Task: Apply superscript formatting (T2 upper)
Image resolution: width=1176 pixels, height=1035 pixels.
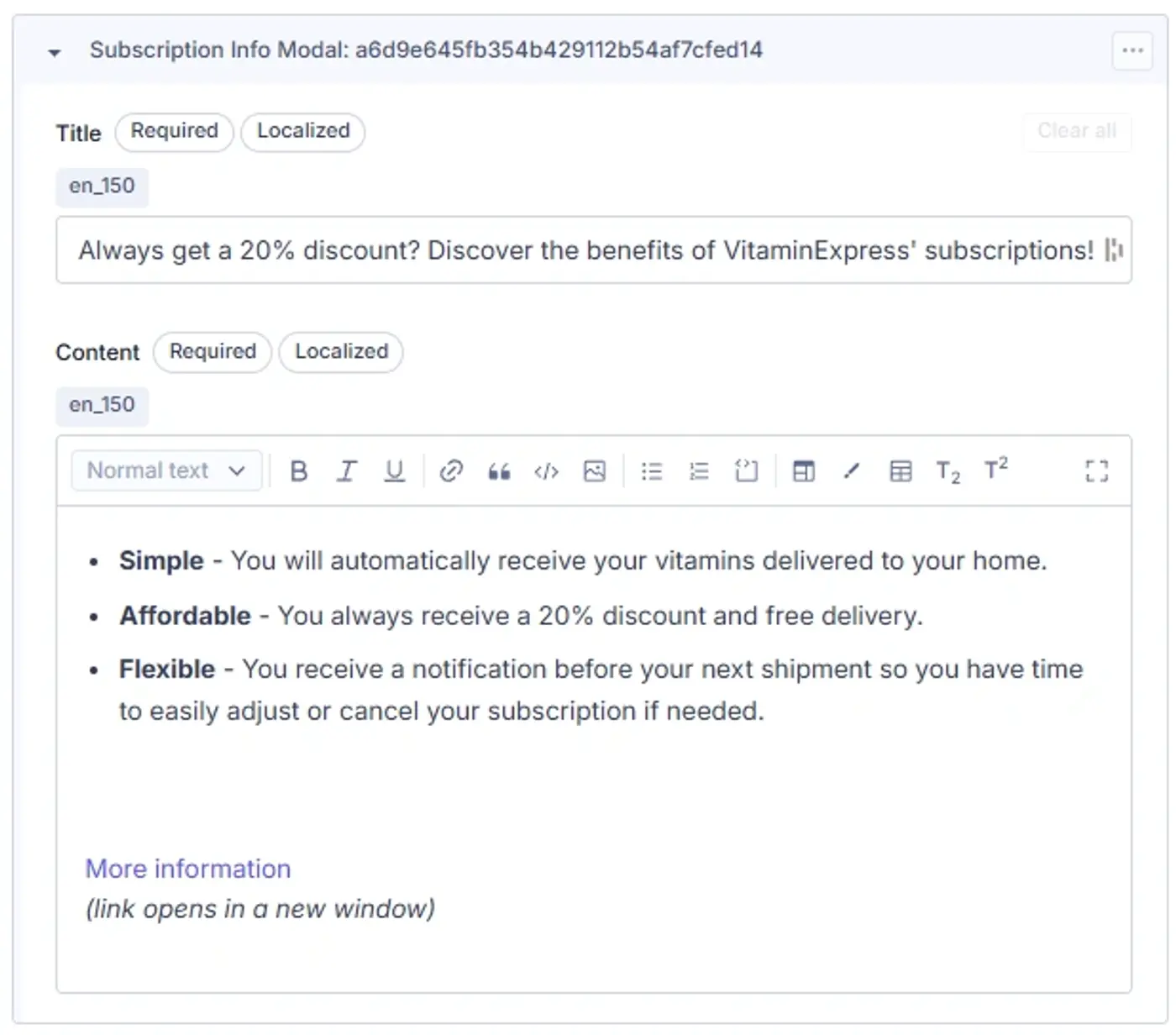Action: 996,470
